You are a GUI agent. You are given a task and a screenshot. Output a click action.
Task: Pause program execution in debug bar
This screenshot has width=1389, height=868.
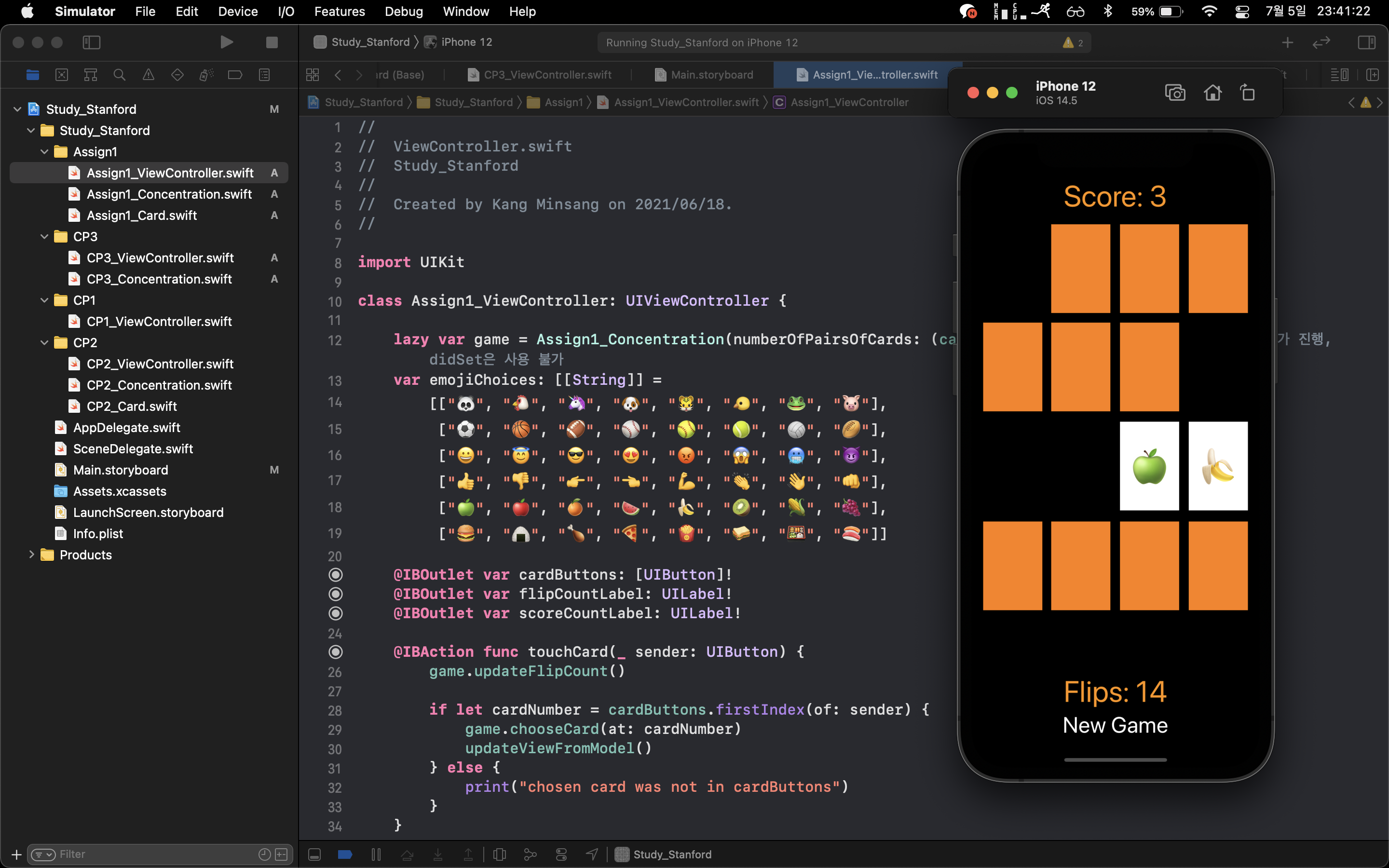376,854
